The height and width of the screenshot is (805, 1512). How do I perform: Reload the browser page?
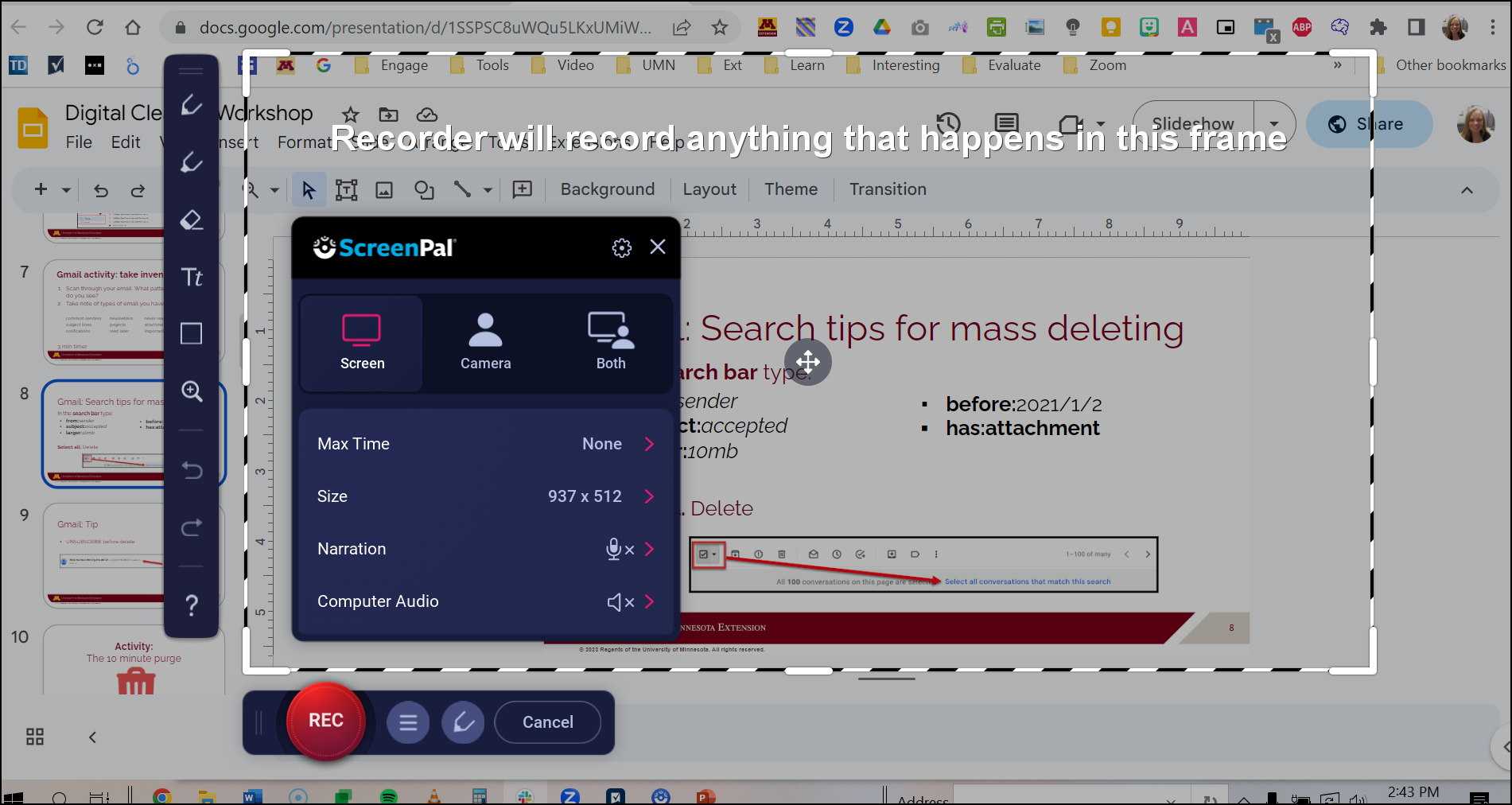(x=95, y=27)
